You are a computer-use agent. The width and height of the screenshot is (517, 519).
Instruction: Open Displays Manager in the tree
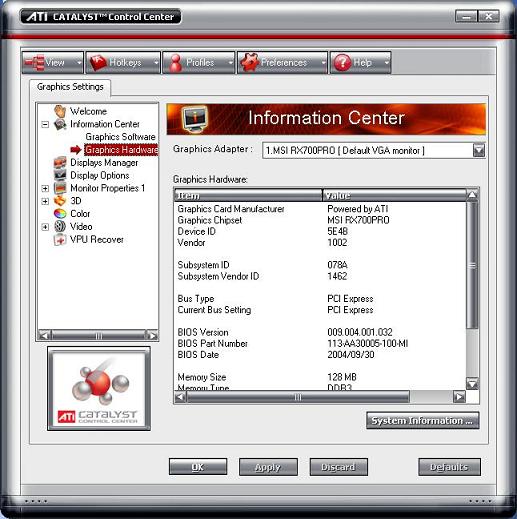(x=104, y=163)
